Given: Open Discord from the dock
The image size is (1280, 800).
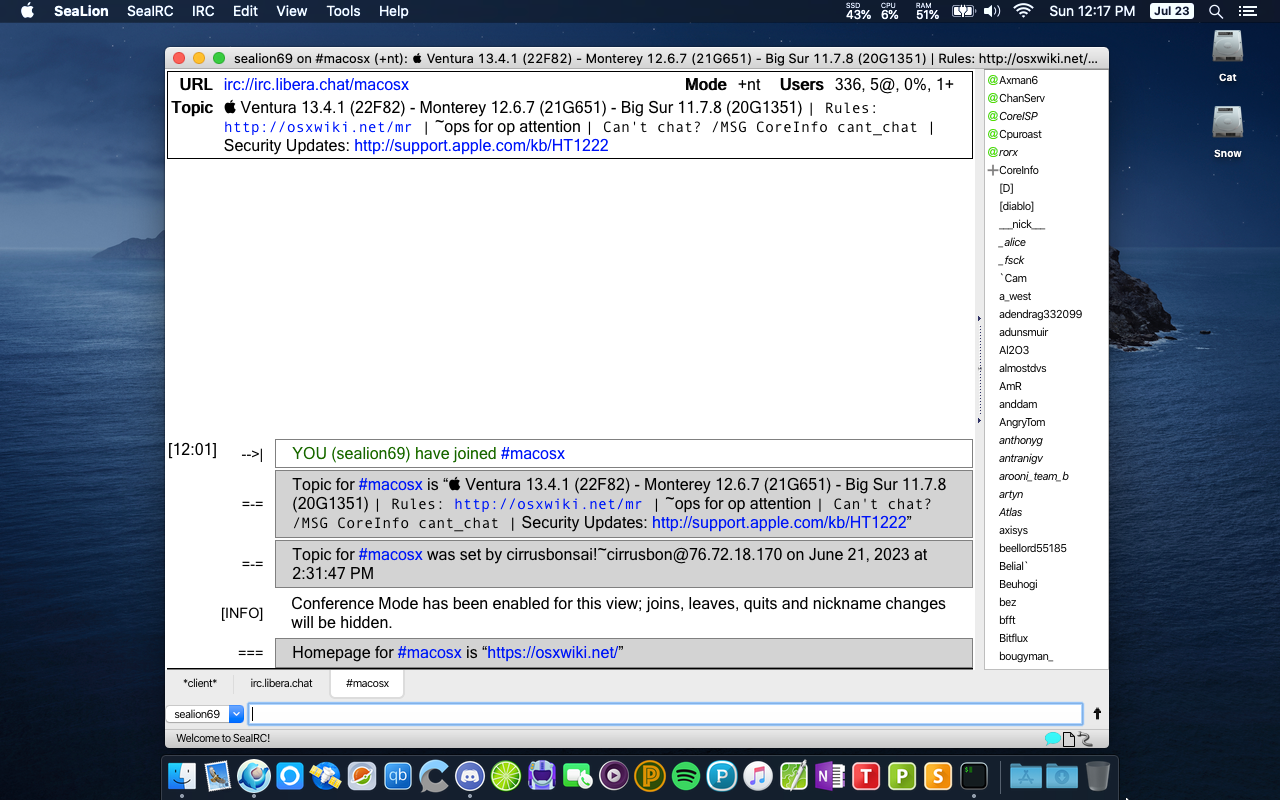Looking at the screenshot, I should click(x=470, y=775).
